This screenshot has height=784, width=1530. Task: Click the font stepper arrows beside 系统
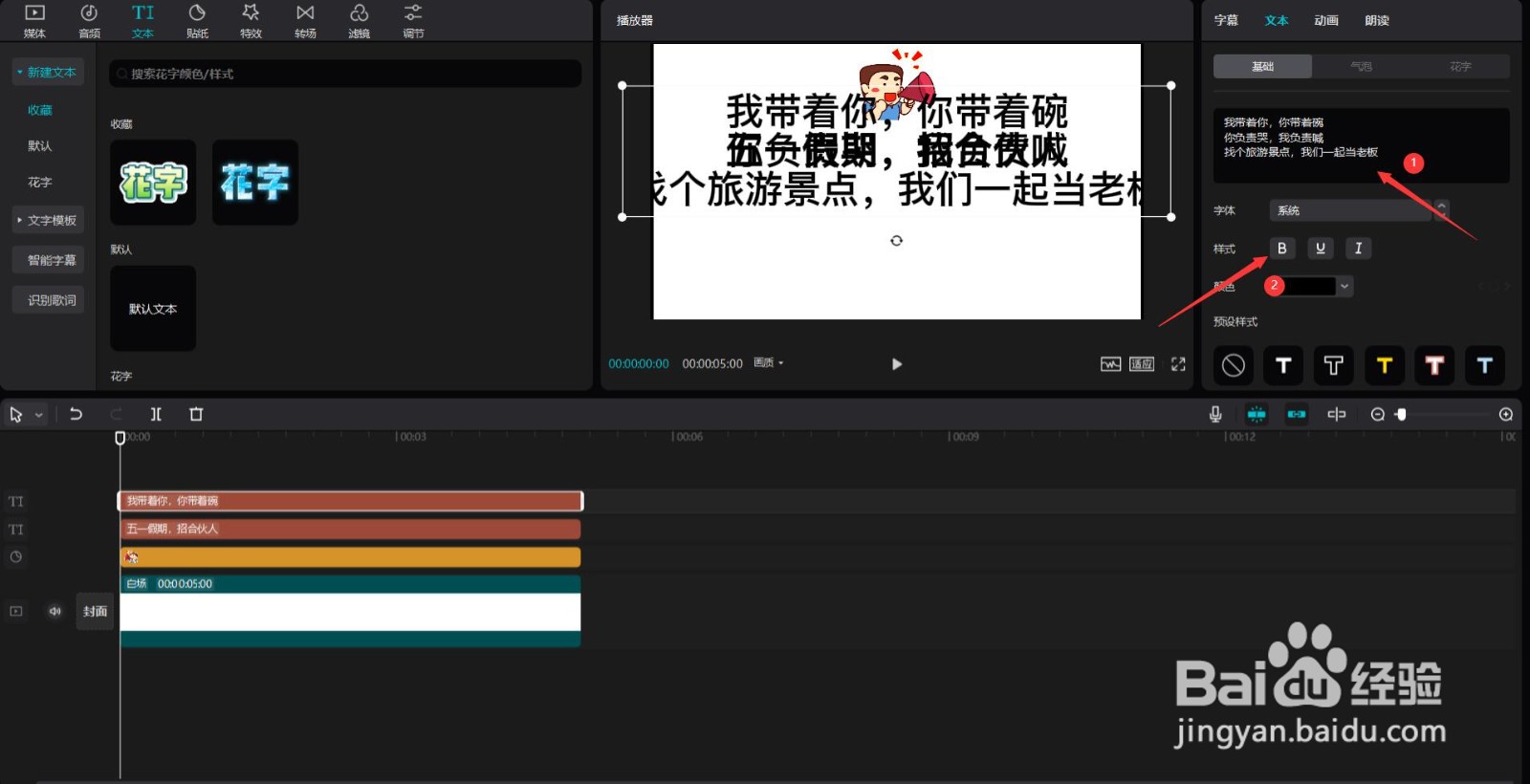[1441, 209]
